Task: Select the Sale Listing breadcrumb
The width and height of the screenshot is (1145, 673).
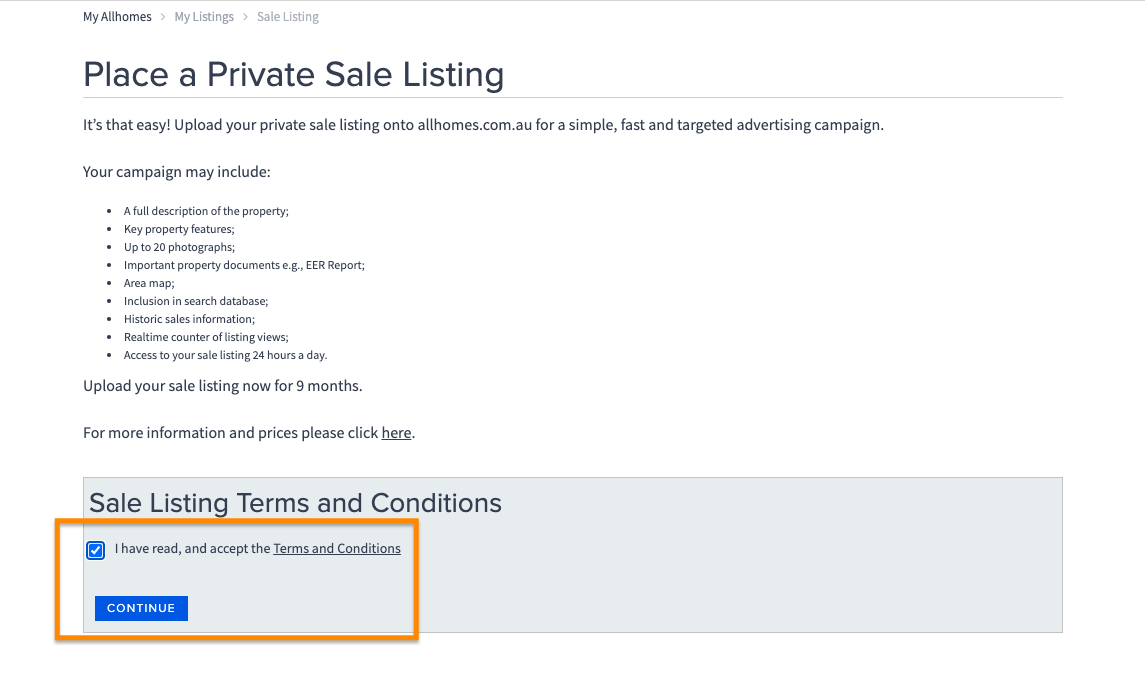Action: pos(288,17)
